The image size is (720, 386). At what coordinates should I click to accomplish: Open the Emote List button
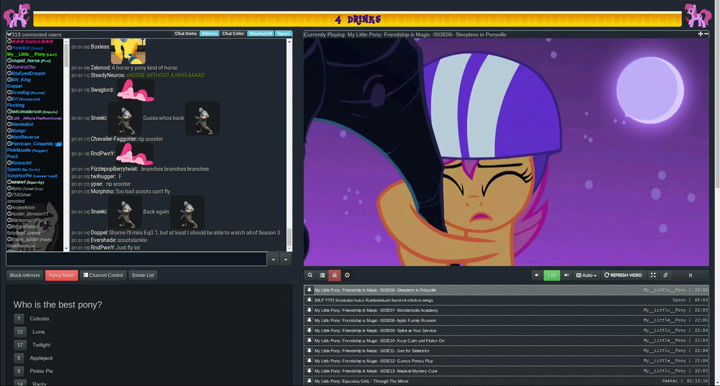click(143, 275)
